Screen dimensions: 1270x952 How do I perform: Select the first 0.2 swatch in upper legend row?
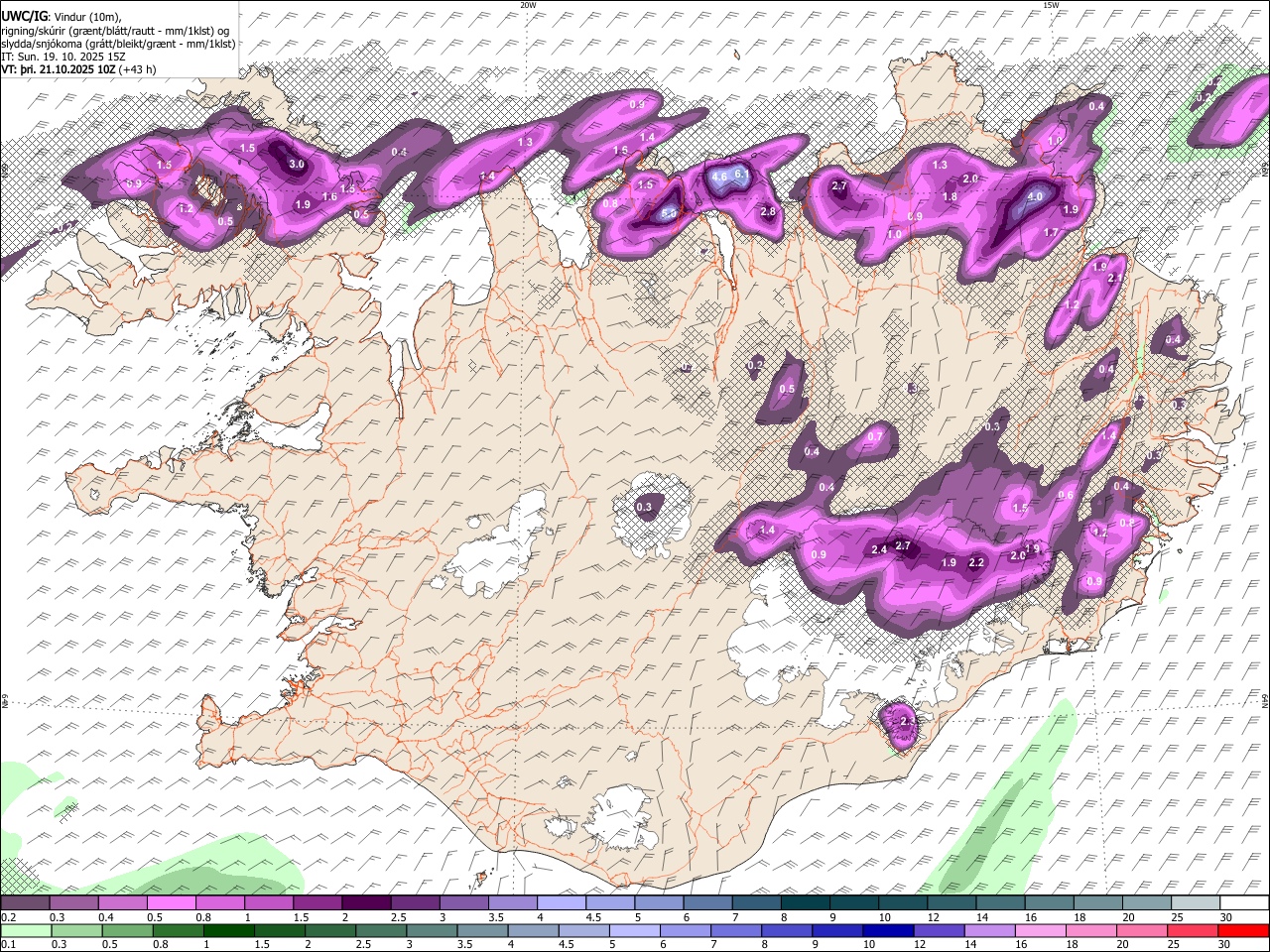pos(25,903)
